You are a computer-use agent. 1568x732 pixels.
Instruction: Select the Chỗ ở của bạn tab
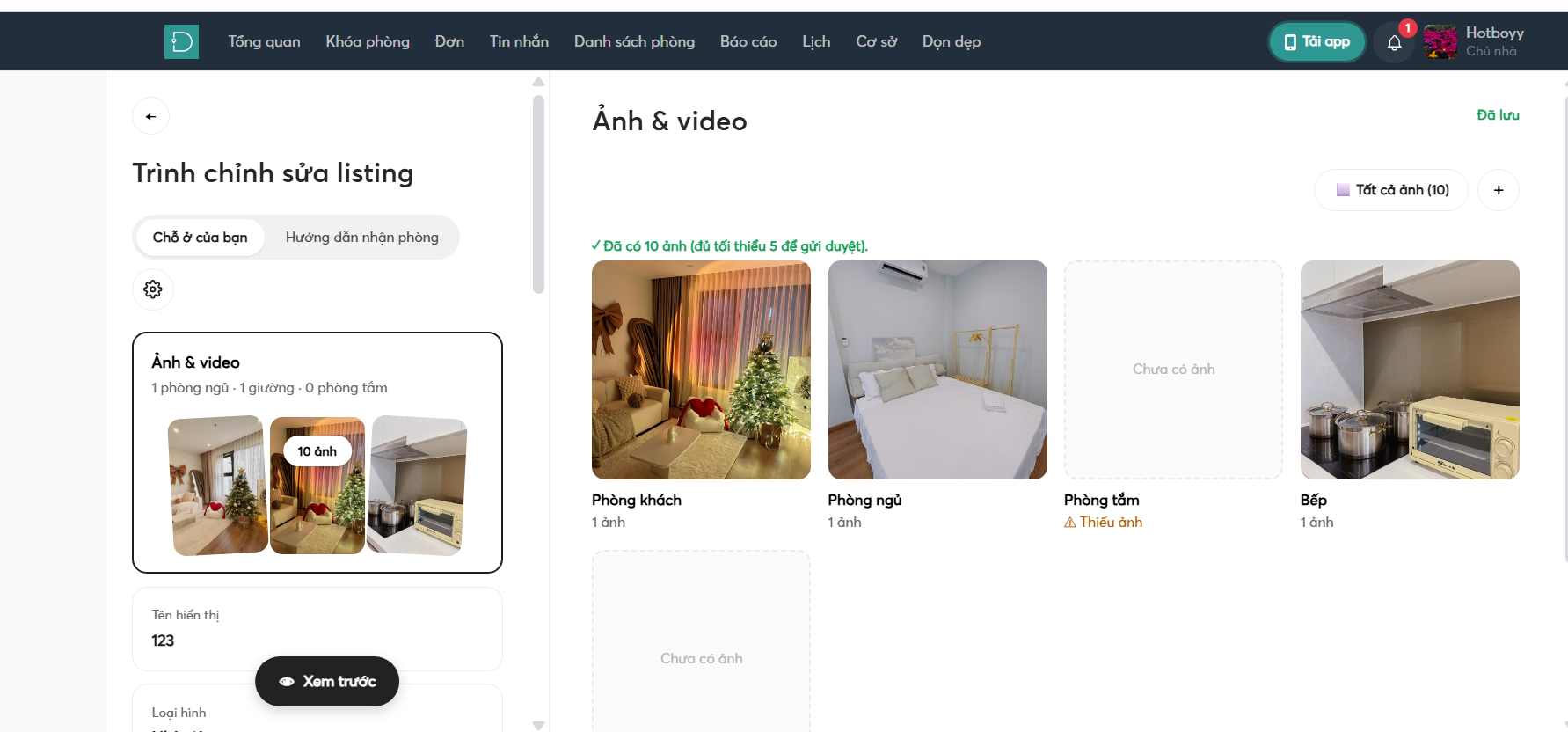click(200, 238)
